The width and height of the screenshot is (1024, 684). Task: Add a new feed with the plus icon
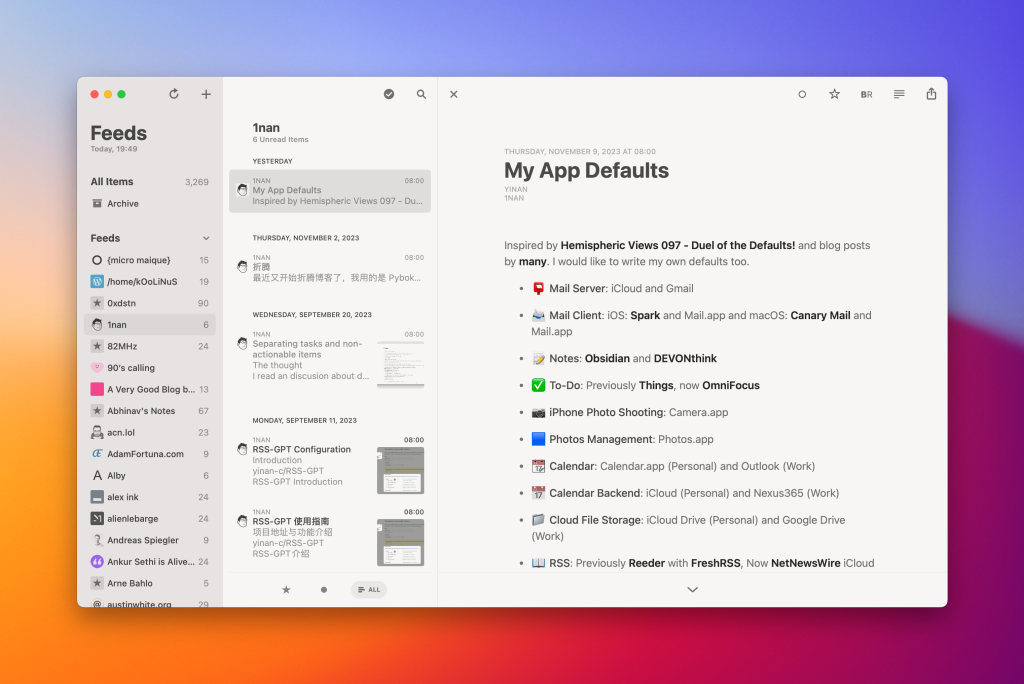coord(206,93)
